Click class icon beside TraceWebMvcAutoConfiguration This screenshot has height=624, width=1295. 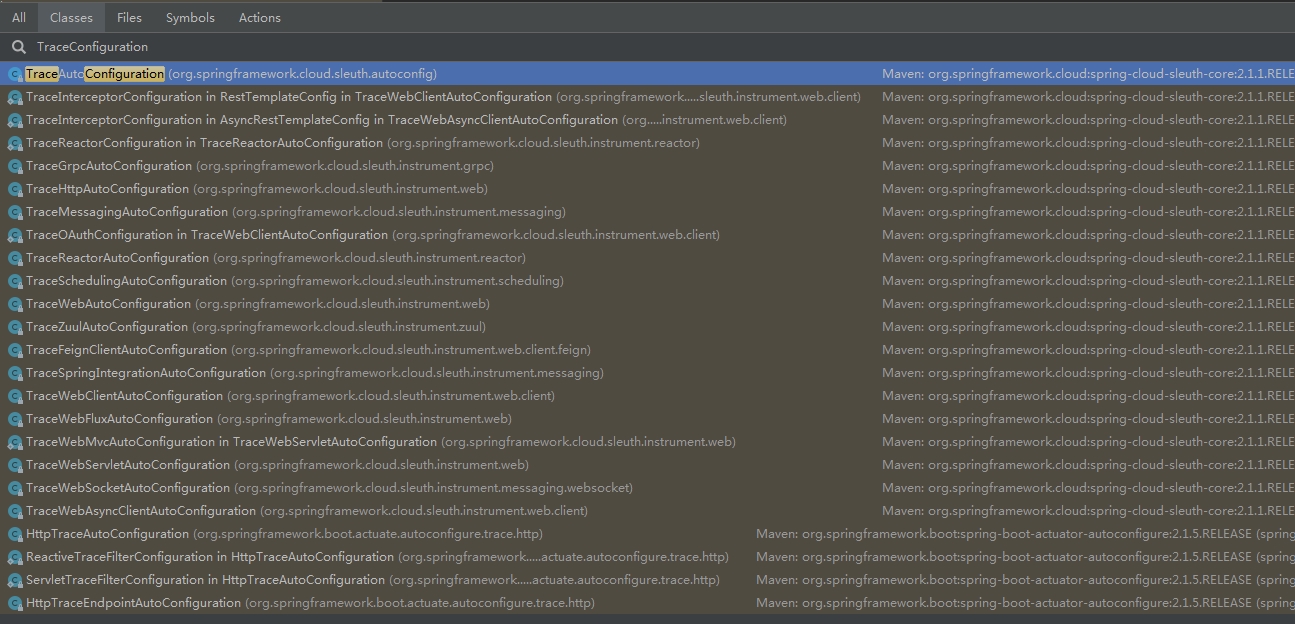pyautogui.click(x=15, y=442)
